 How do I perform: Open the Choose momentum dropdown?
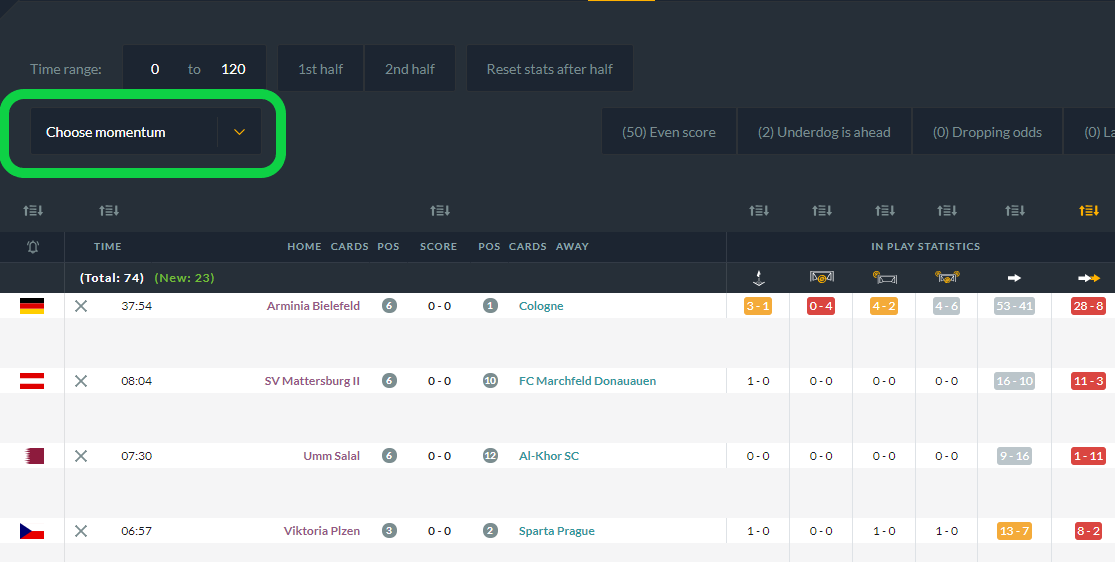point(145,132)
